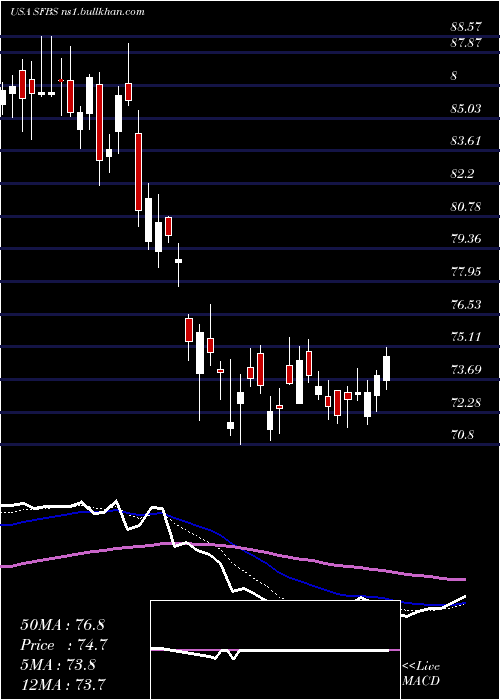500x700 pixels.
Task: Click the 73.69 price axis label
Action: tap(466, 370)
